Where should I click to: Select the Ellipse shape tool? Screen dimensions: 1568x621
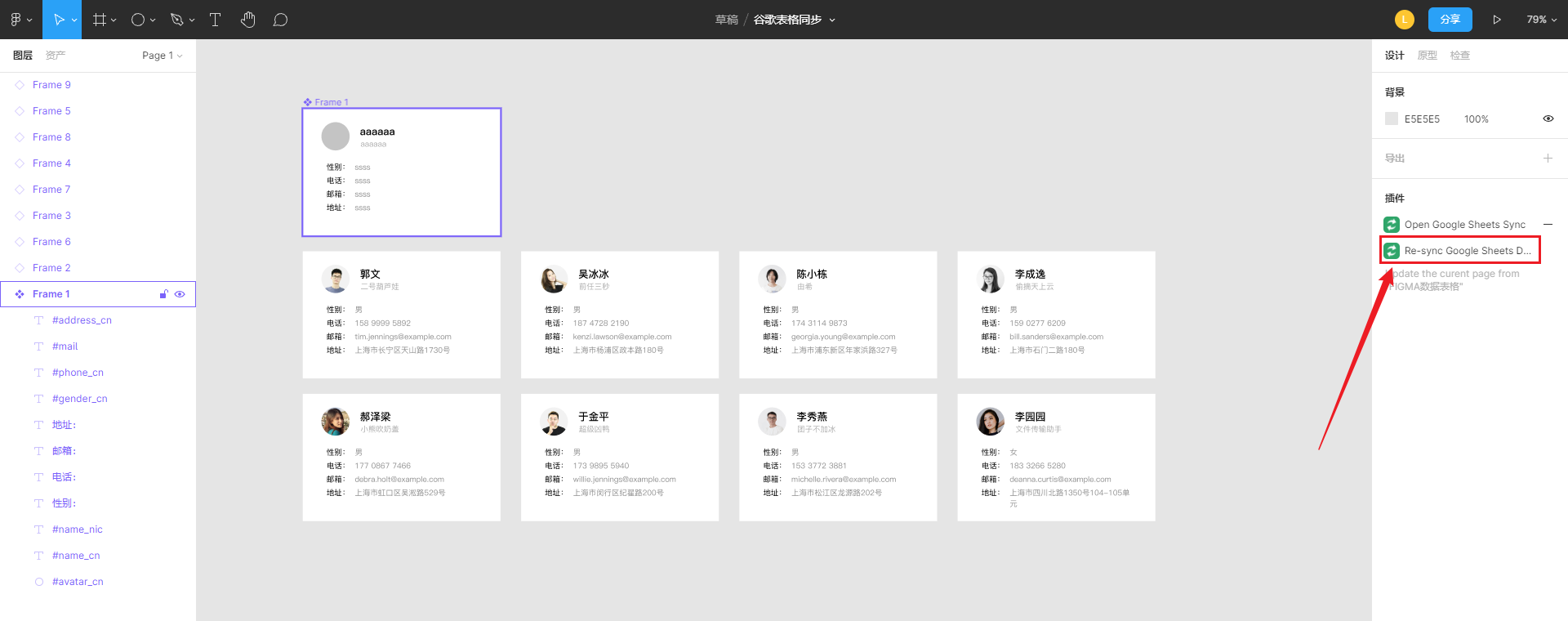(x=138, y=20)
